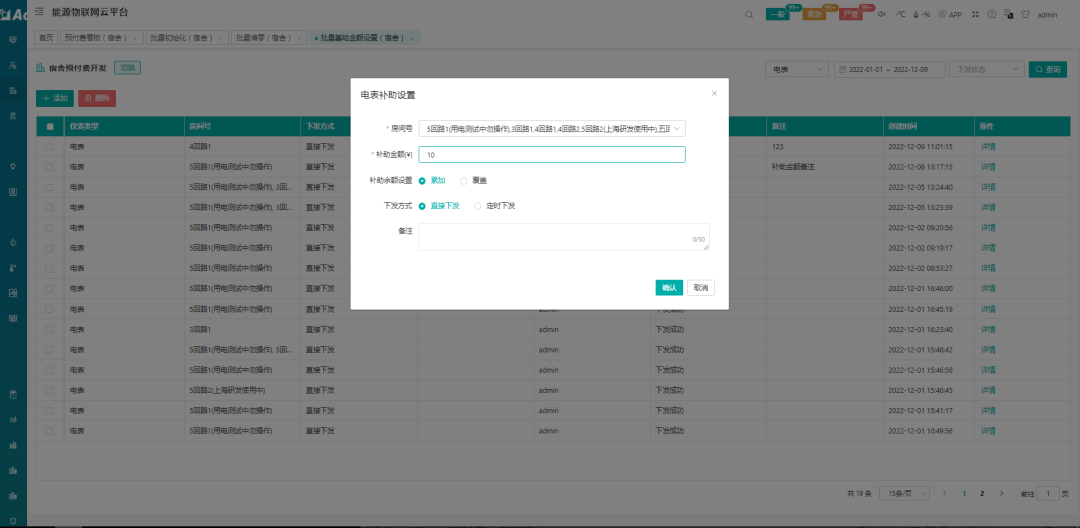Check the row with room 3回路1

coord(50,330)
